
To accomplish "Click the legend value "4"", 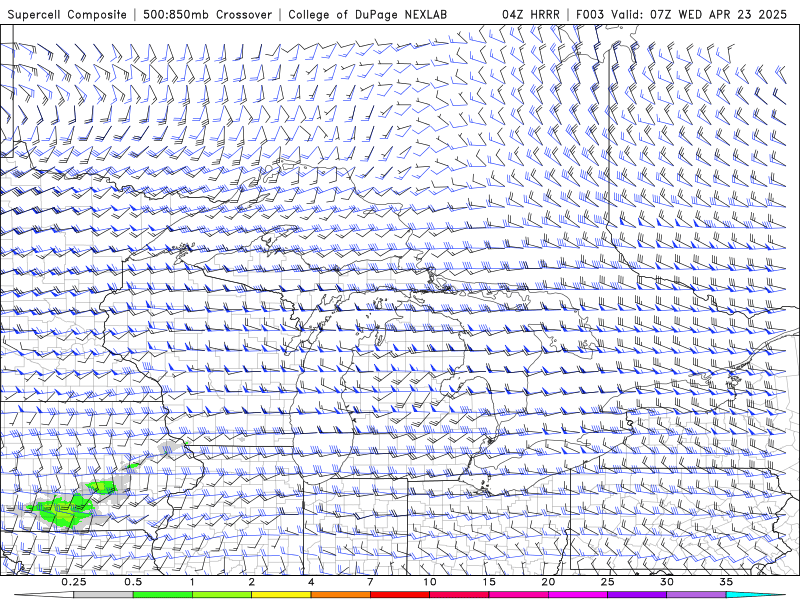I will coord(311,582).
